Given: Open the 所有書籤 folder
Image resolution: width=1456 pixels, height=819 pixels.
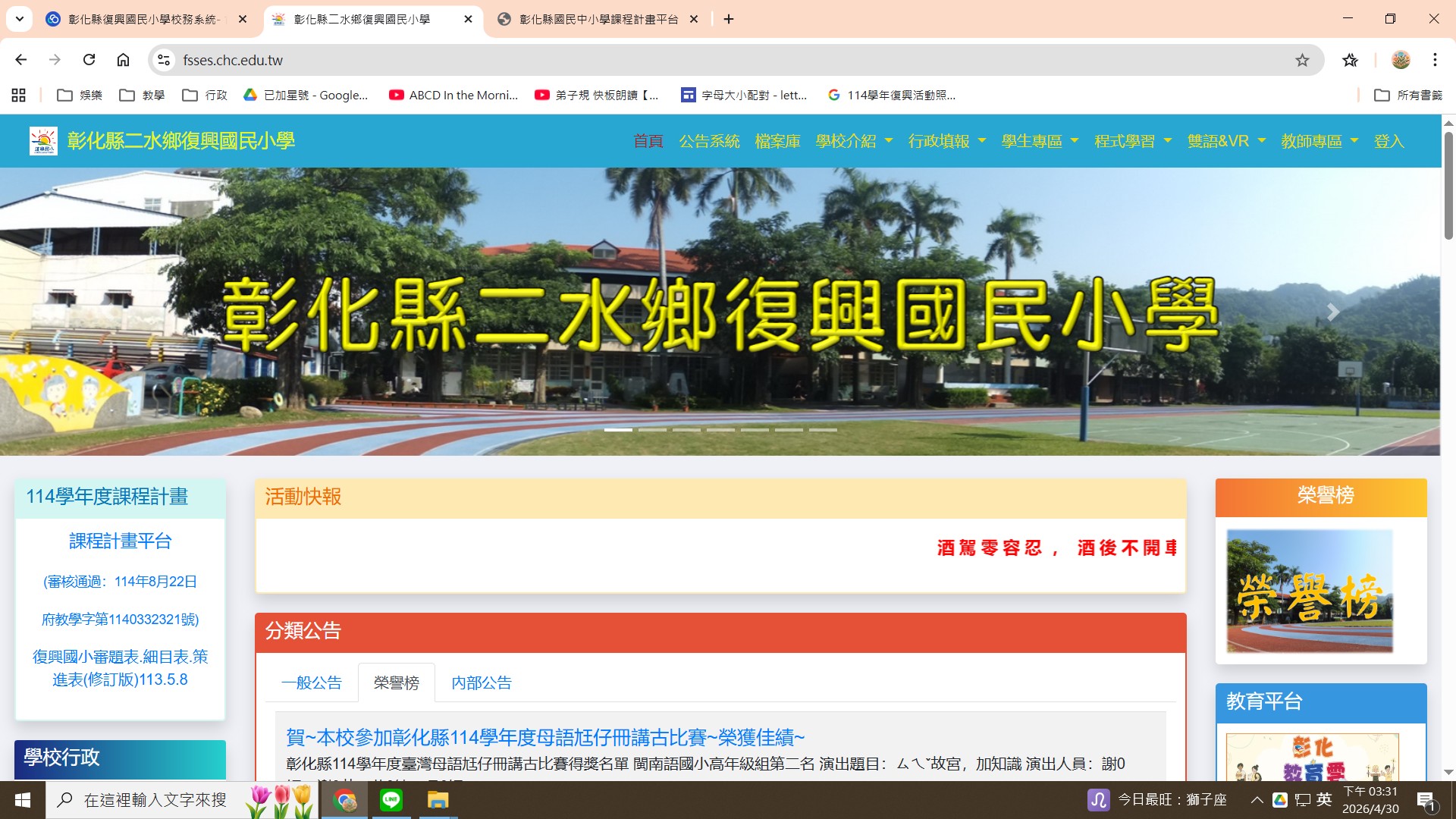Looking at the screenshot, I should coord(1408,95).
